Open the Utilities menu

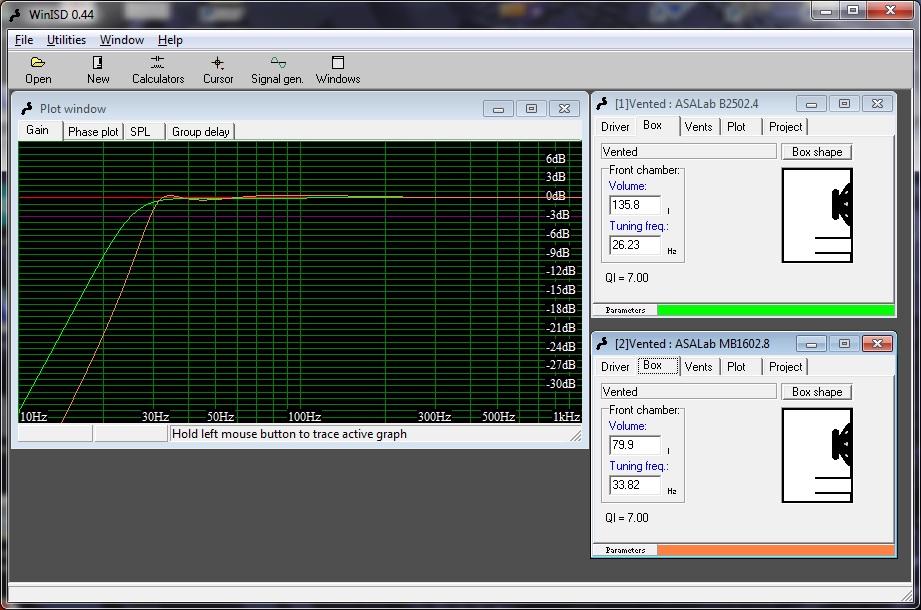pyautogui.click(x=66, y=40)
